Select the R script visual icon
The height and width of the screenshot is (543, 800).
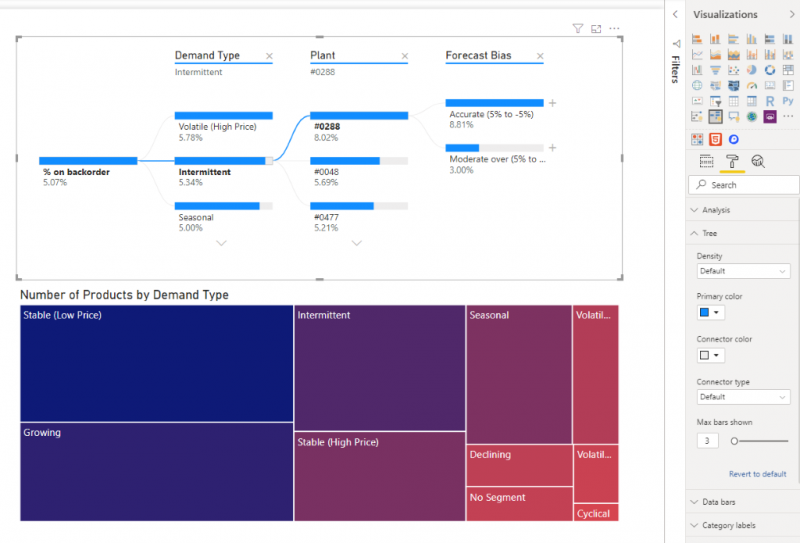(770, 101)
